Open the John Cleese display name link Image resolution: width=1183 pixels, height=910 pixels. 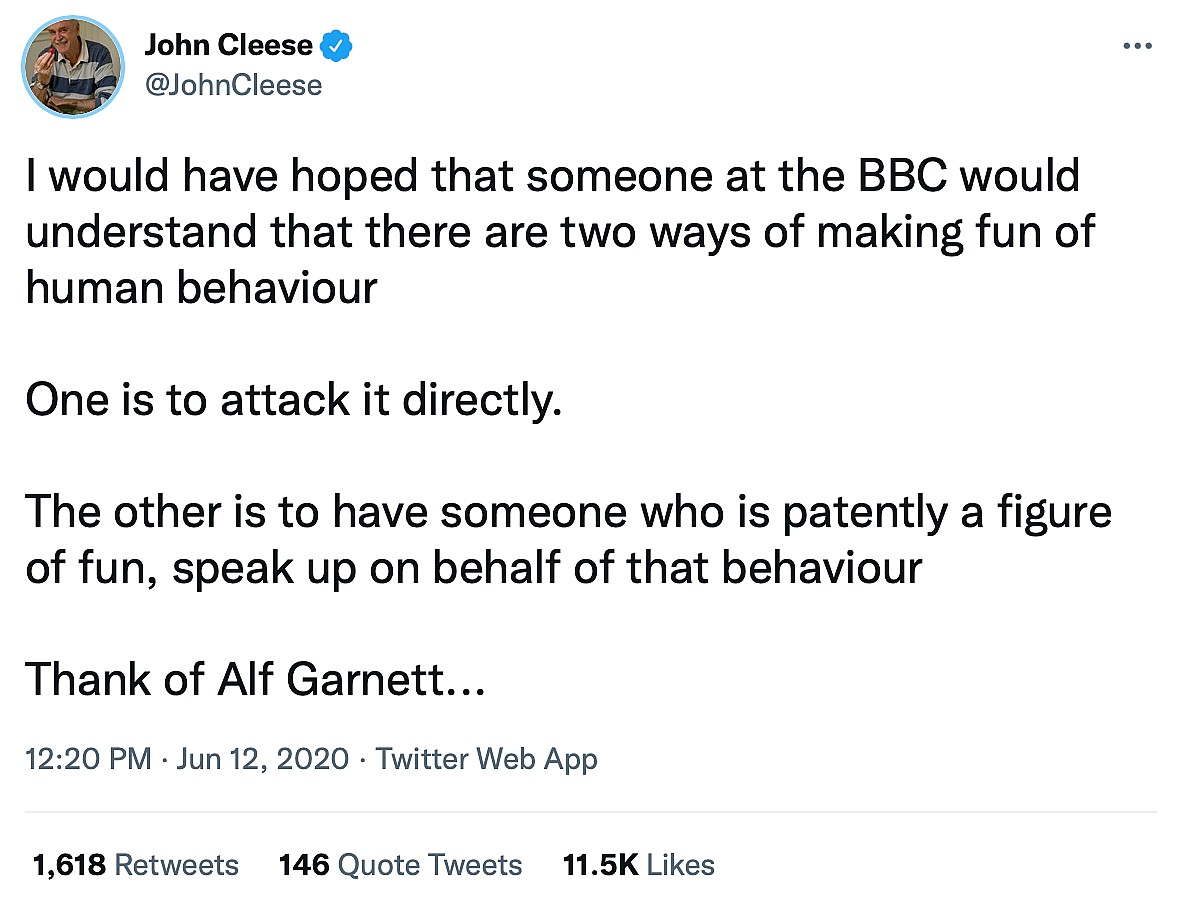229,44
